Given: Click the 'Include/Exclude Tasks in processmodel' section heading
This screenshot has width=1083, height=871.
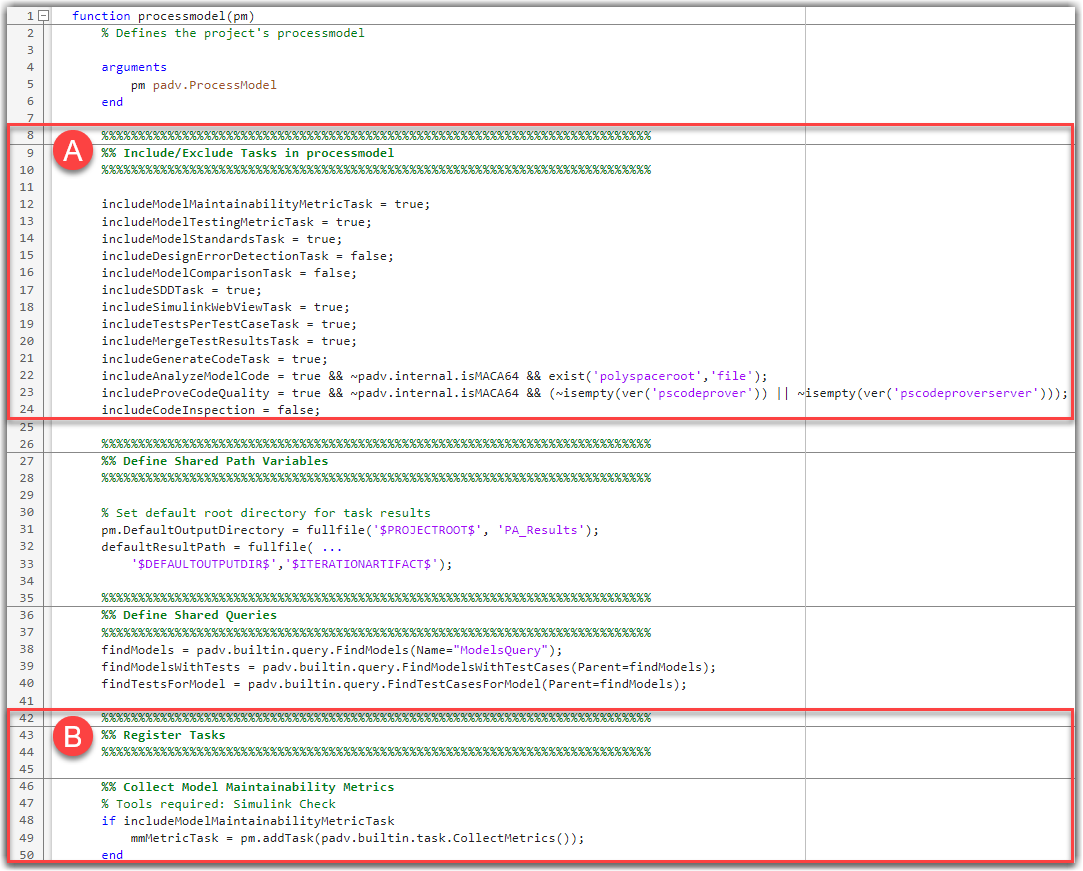Looking at the screenshot, I should point(257,153).
